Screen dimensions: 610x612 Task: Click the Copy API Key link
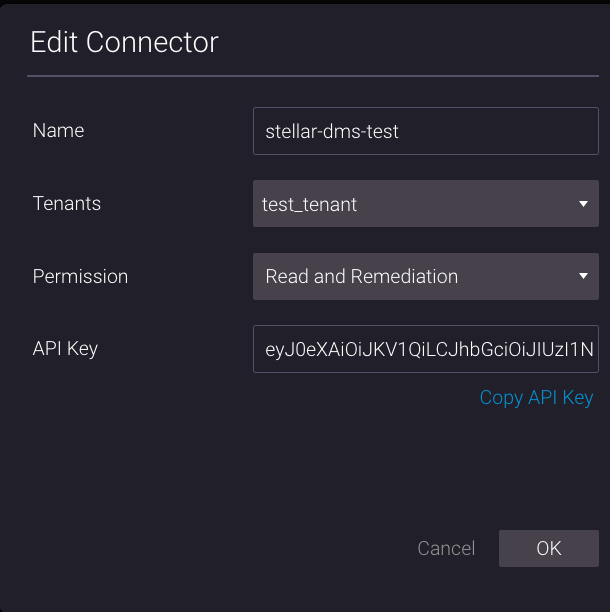pyautogui.click(x=536, y=397)
